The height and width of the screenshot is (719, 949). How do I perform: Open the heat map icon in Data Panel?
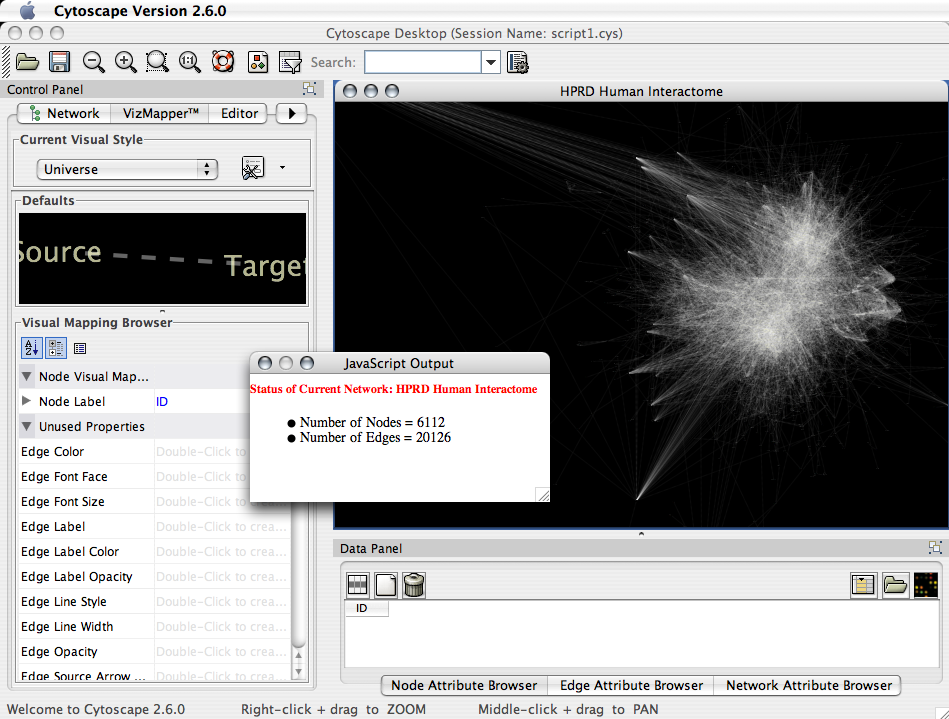[926, 586]
